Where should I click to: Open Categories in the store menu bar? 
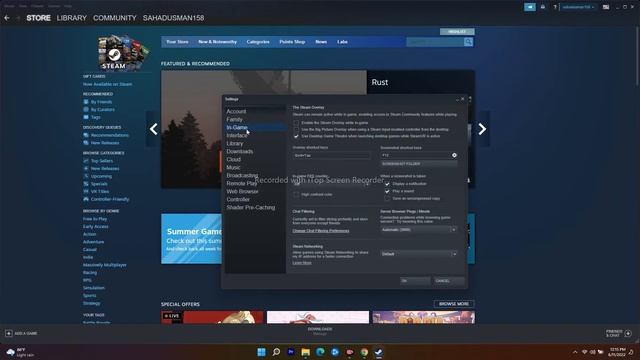coord(258,42)
